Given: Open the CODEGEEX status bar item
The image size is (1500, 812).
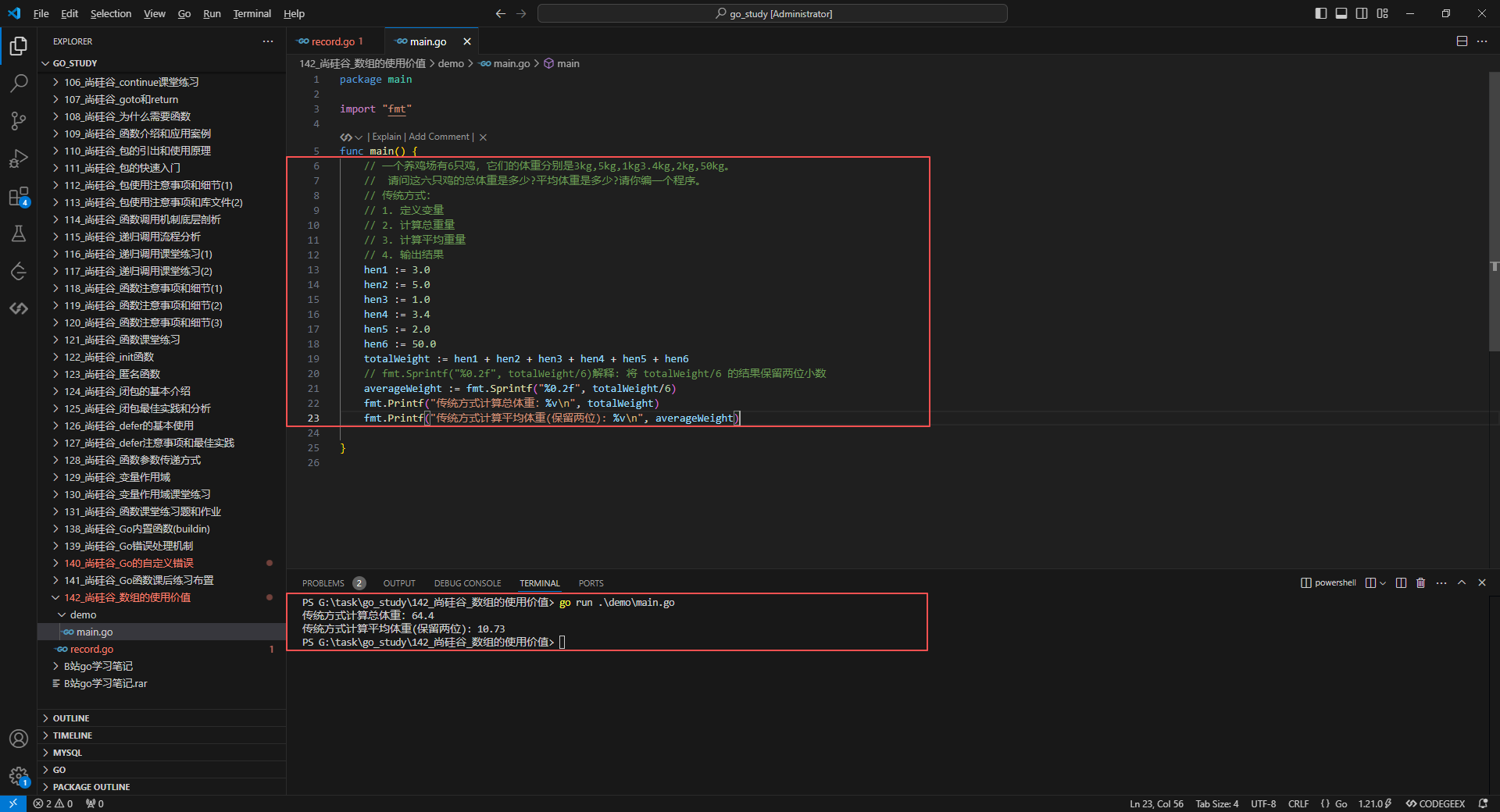Looking at the screenshot, I should [x=1436, y=803].
